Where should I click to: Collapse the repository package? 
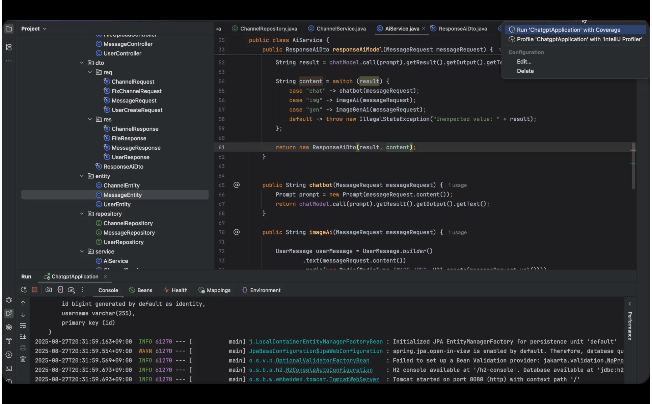[x=82, y=214]
